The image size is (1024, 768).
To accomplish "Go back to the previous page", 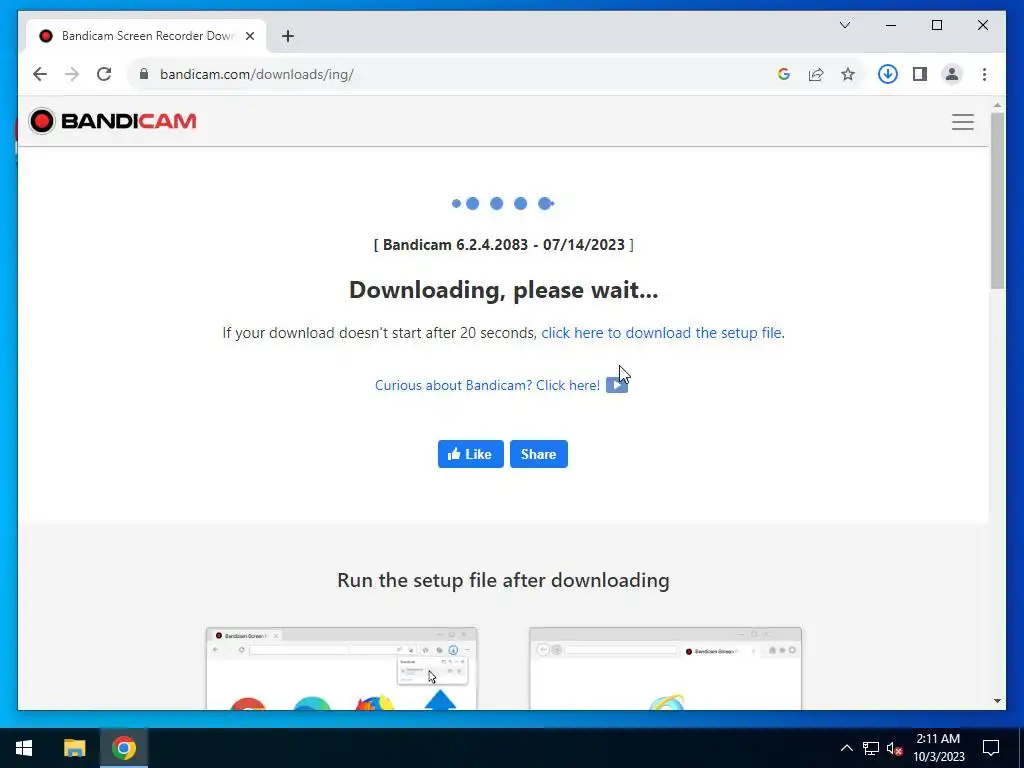I will point(40,74).
